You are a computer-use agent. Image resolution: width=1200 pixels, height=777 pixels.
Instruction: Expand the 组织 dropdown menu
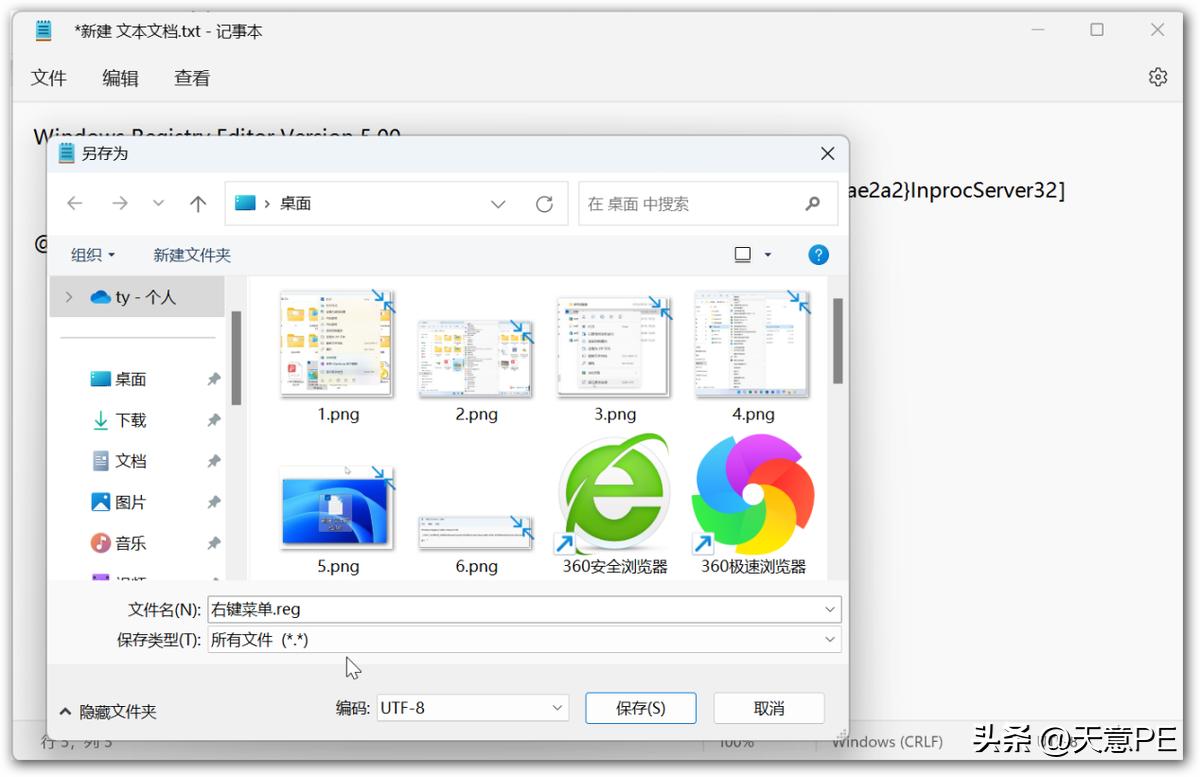(92, 254)
